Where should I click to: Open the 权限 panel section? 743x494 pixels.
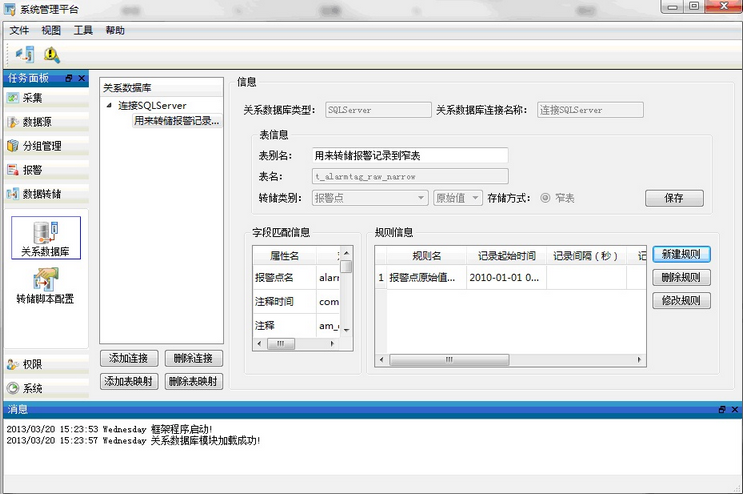pos(46,364)
